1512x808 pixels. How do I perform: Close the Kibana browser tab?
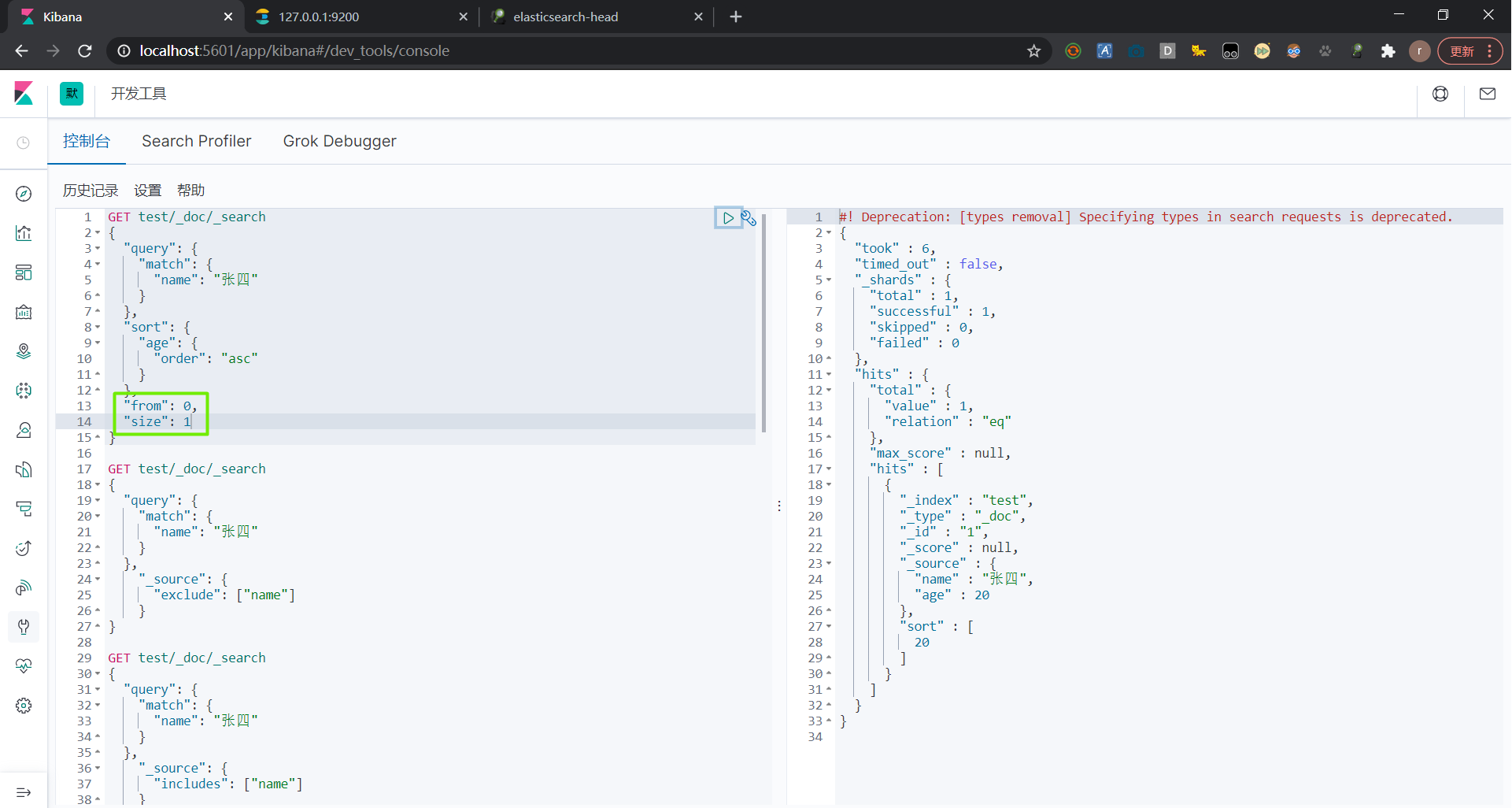click(x=228, y=17)
